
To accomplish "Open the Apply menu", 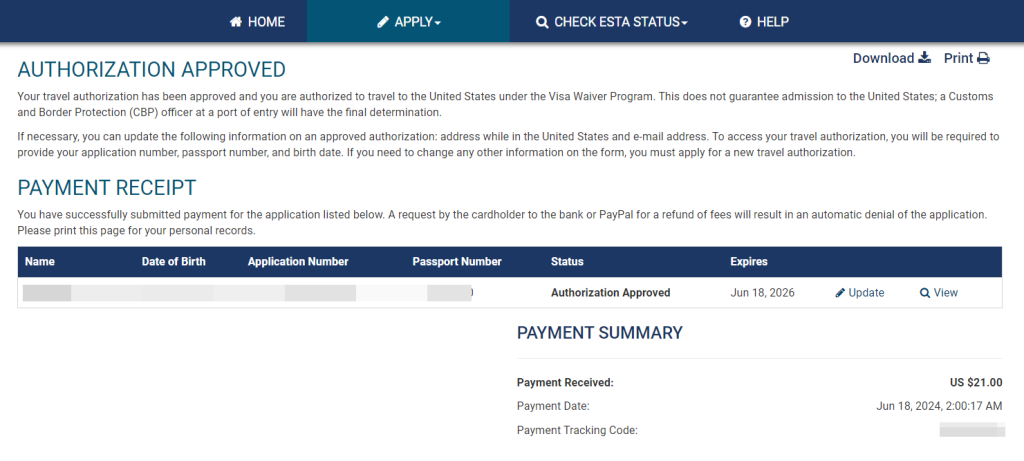I will 413,22.
